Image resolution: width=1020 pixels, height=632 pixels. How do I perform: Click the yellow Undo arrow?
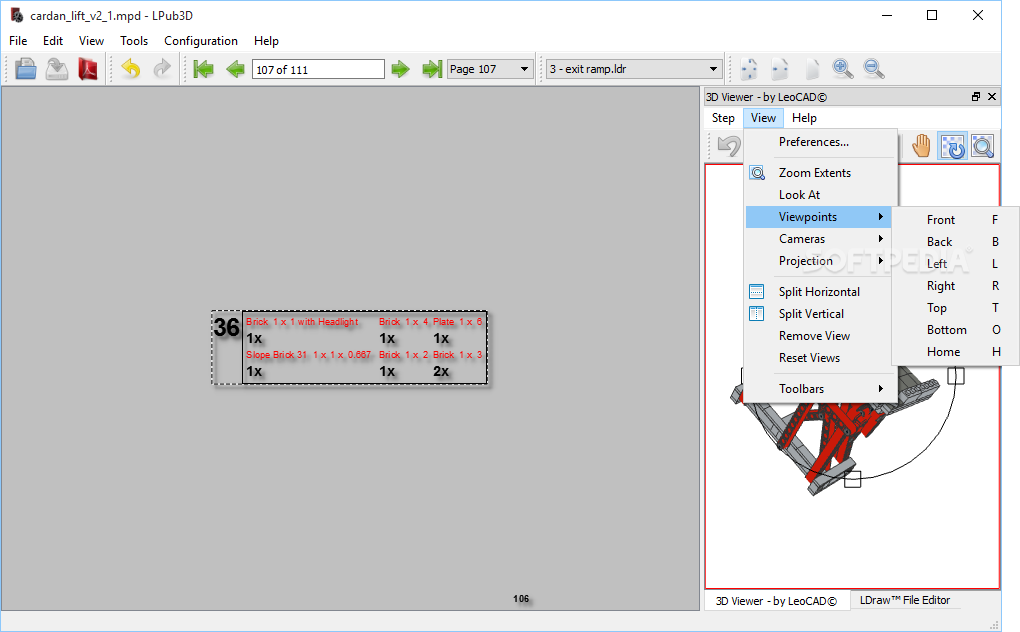(131, 69)
